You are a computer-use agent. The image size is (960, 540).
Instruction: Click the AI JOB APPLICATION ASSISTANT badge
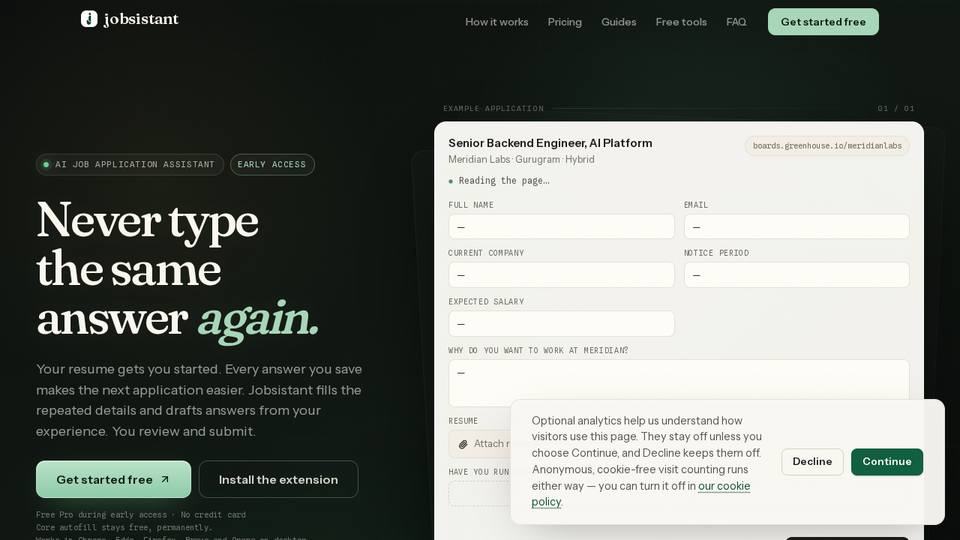tap(130, 165)
